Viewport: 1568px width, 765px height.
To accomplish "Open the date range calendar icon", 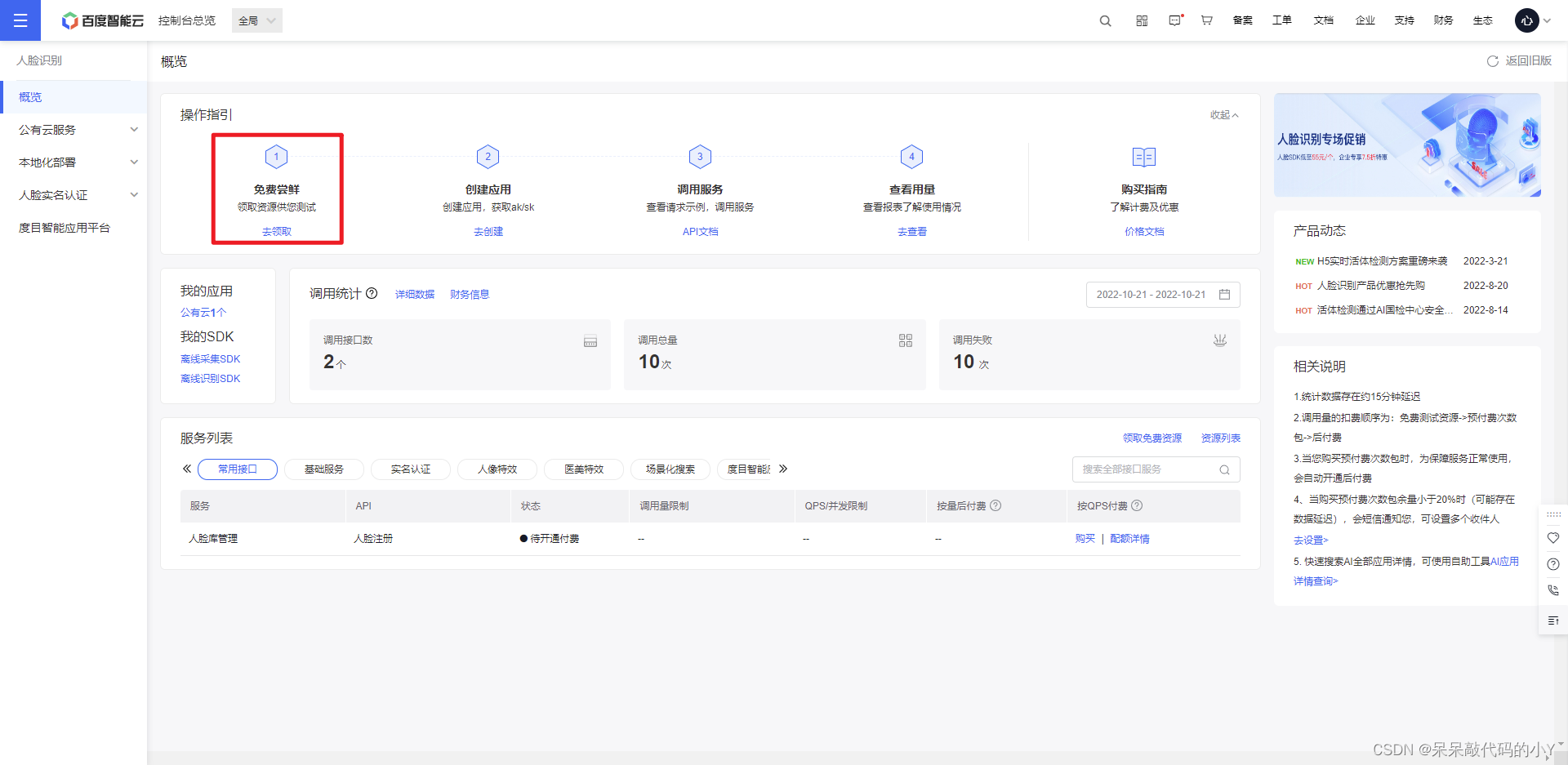I will pos(1224,295).
